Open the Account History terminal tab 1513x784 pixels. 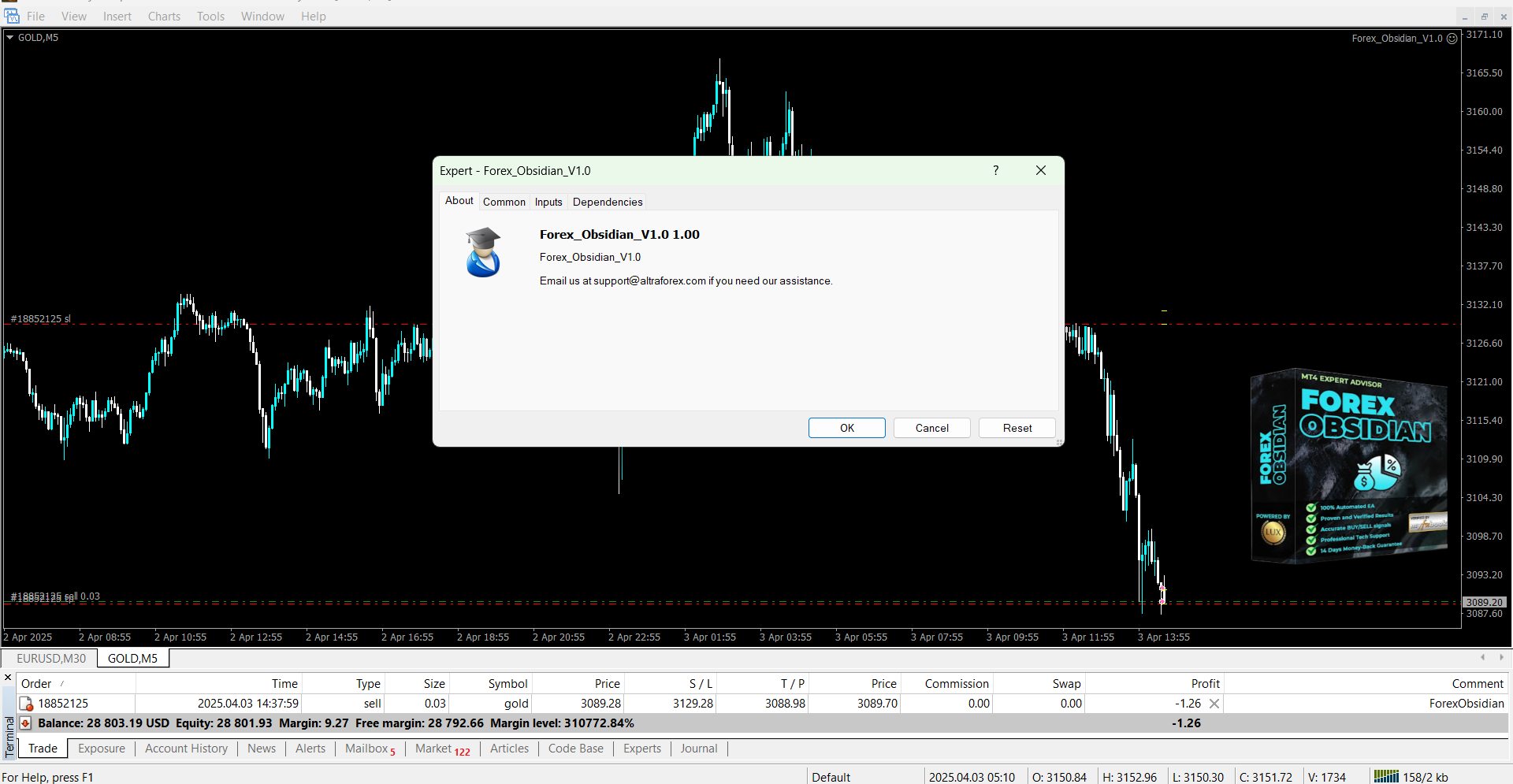[x=186, y=749]
